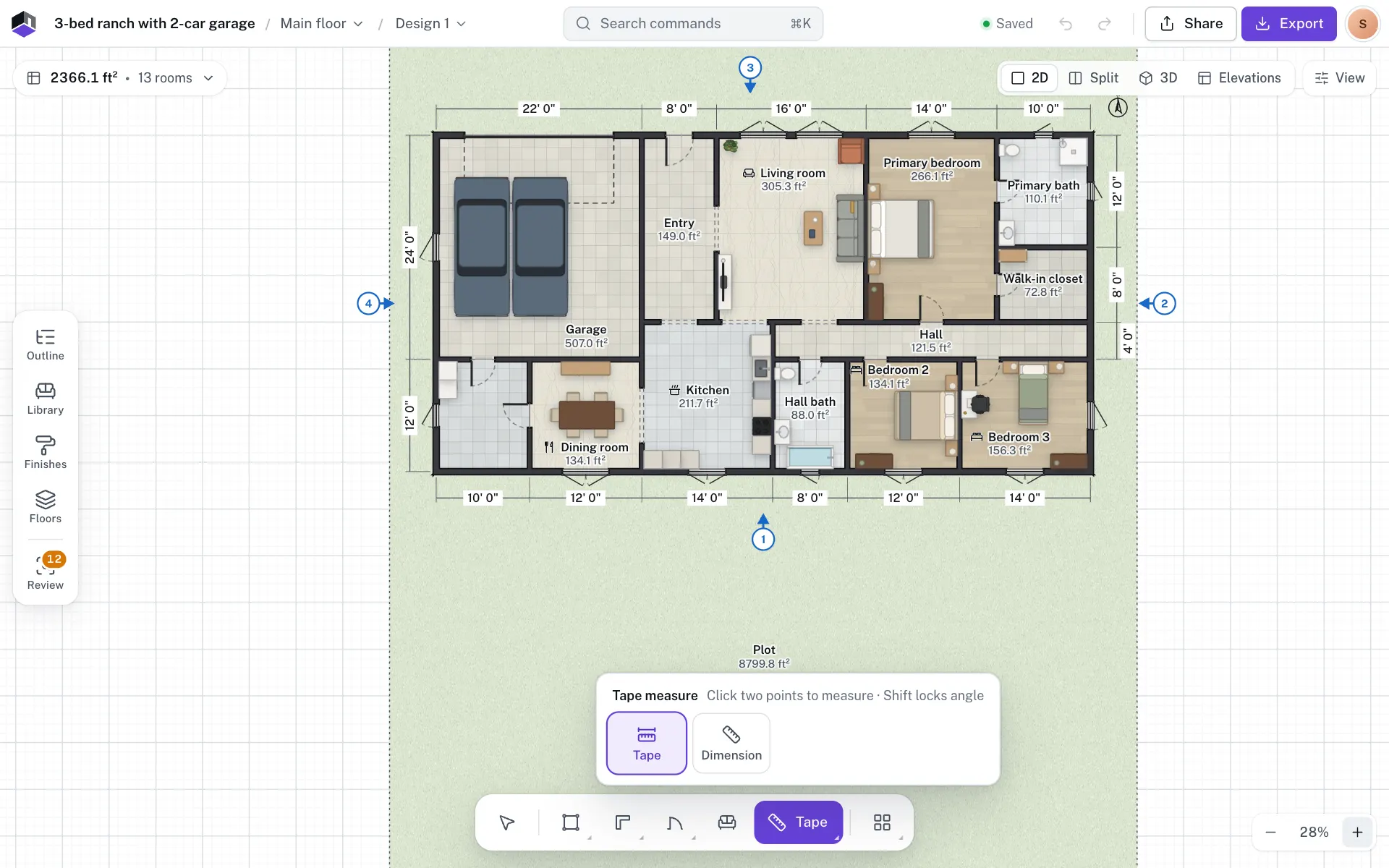Screen dimensions: 1389x868
Task: Click elevation marker 3
Action: [750, 68]
